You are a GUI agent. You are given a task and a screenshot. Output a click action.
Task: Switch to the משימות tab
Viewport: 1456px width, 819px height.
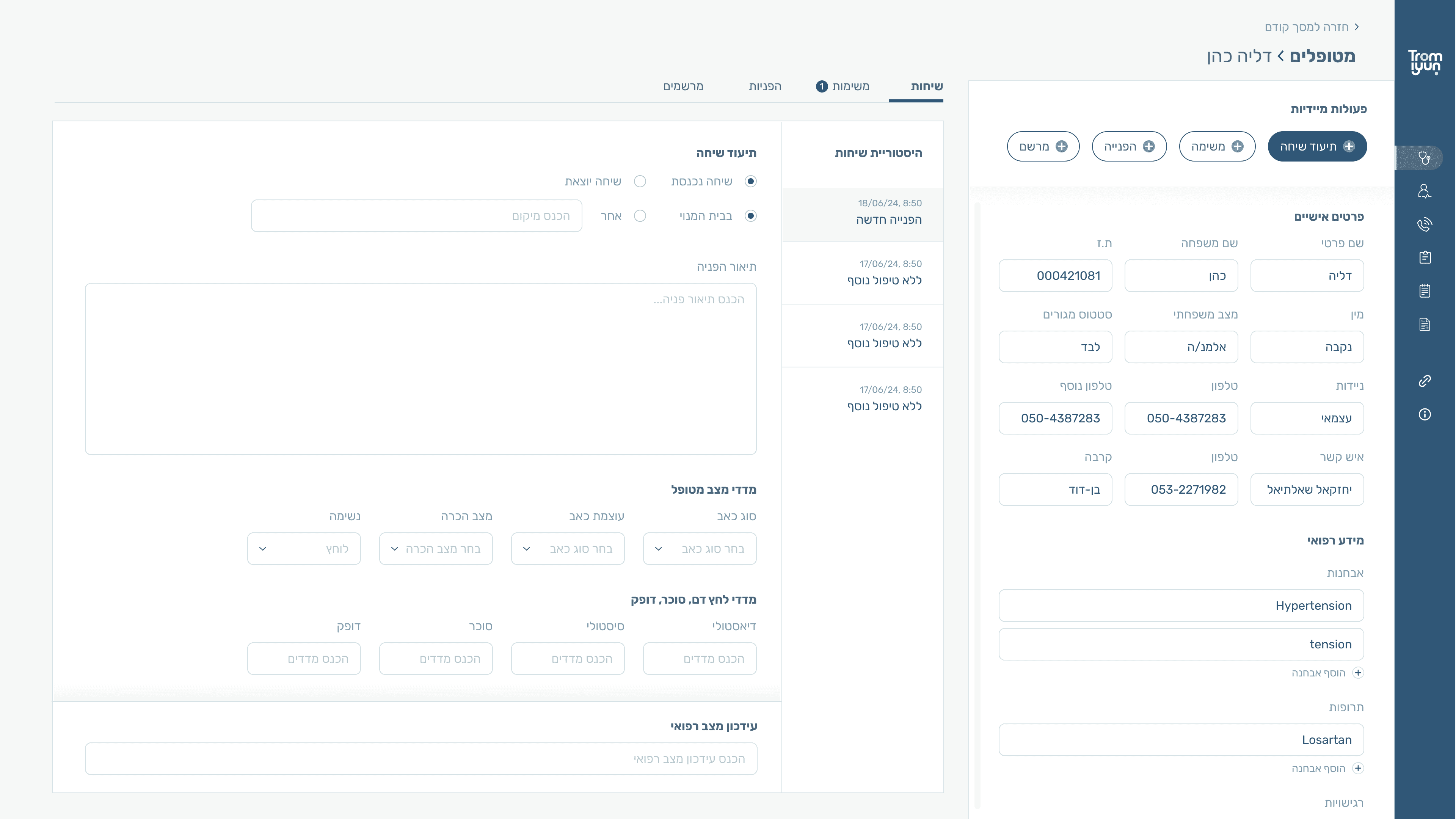843,86
